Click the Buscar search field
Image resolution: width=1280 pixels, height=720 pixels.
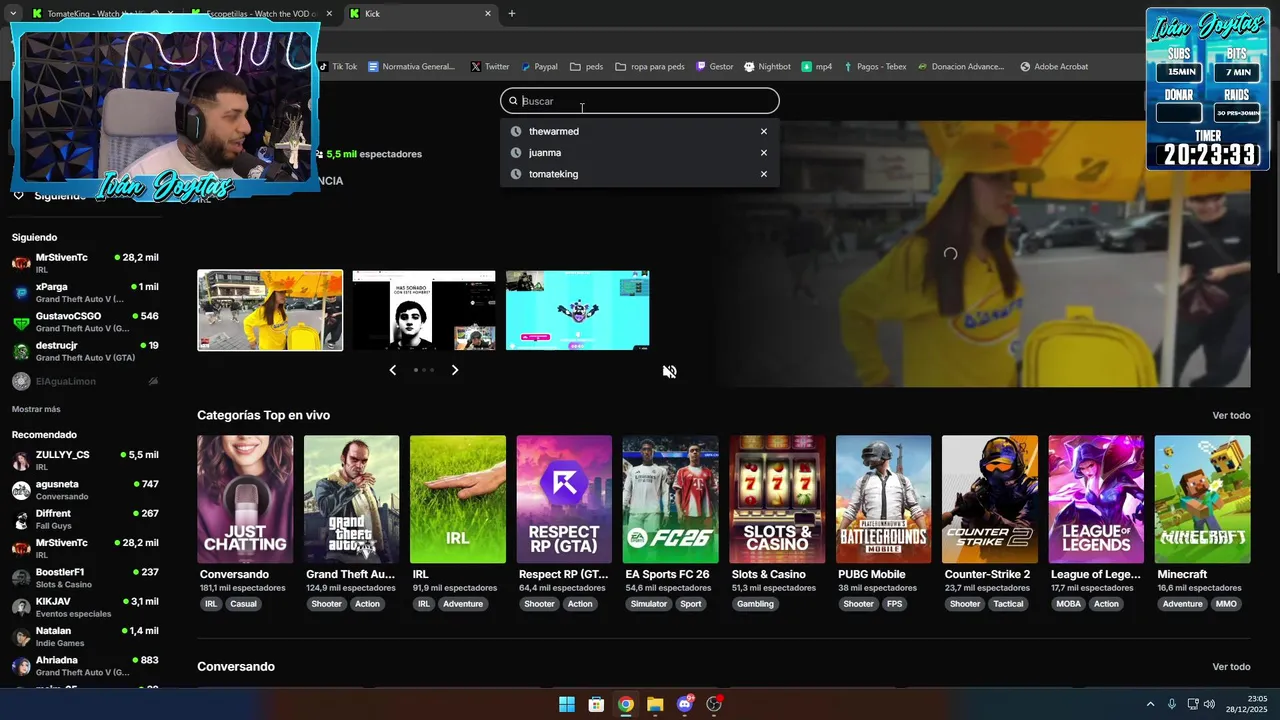point(640,101)
